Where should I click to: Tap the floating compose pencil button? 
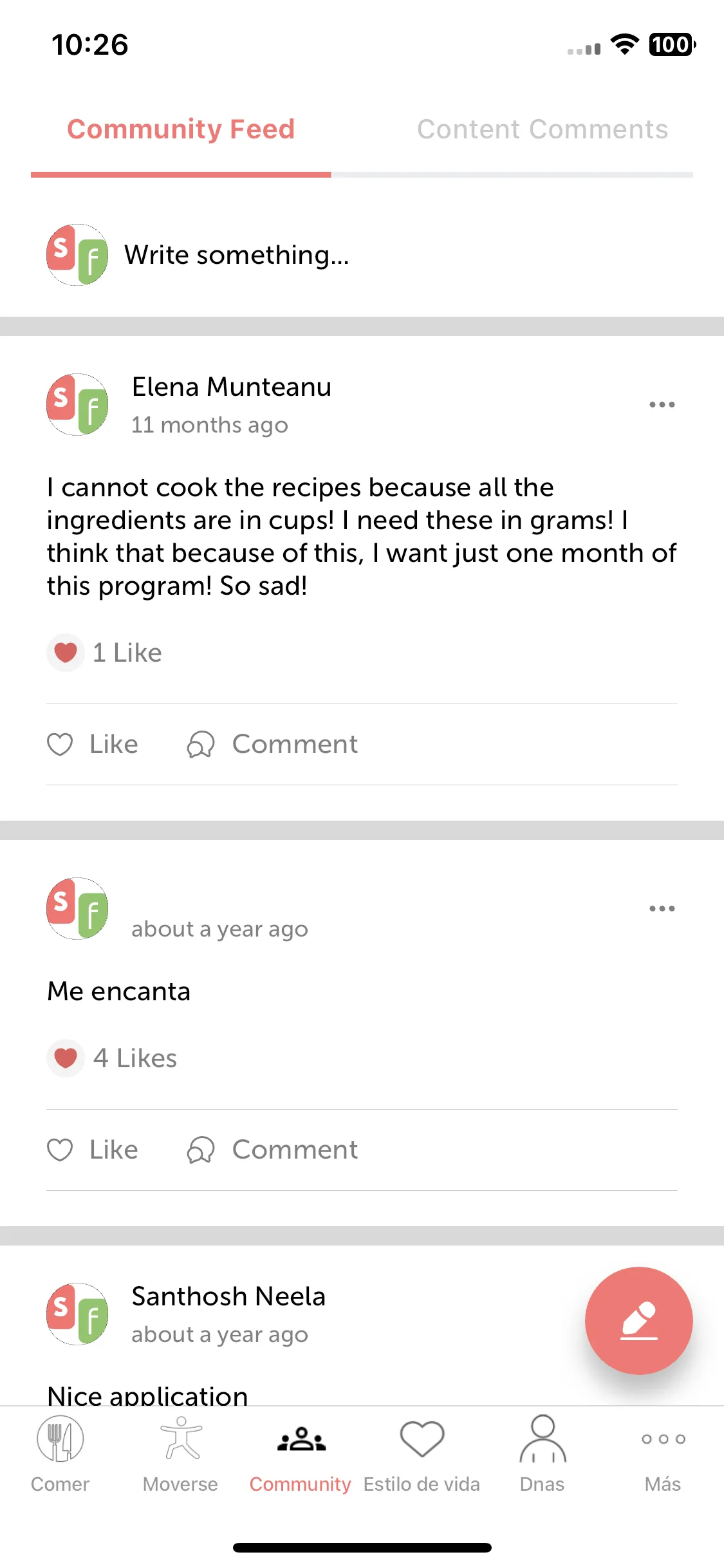click(638, 1320)
